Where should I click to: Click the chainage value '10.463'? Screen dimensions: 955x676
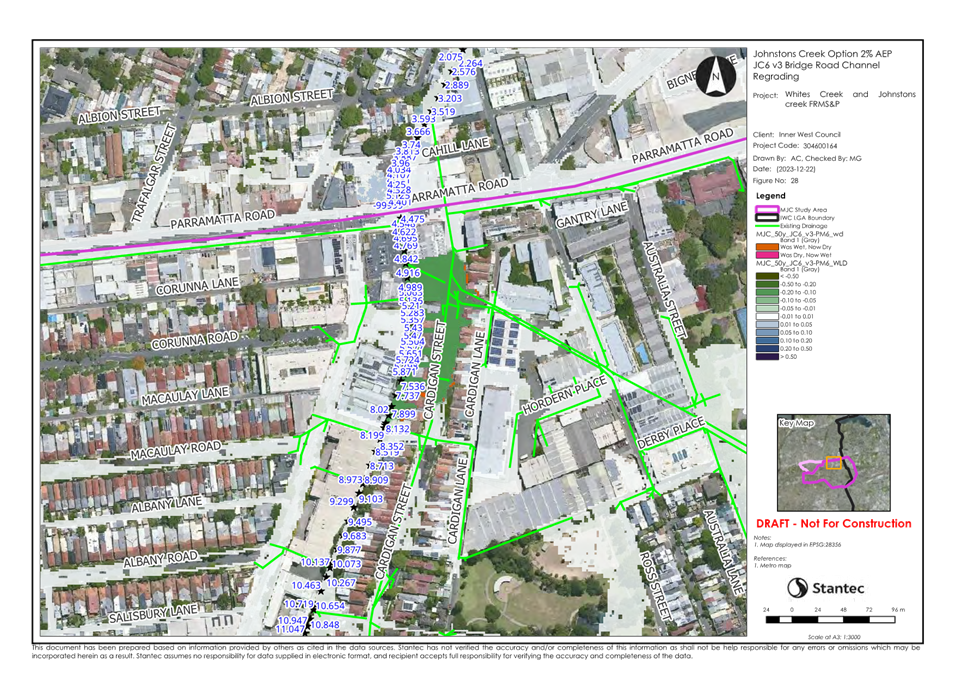pos(306,585)
